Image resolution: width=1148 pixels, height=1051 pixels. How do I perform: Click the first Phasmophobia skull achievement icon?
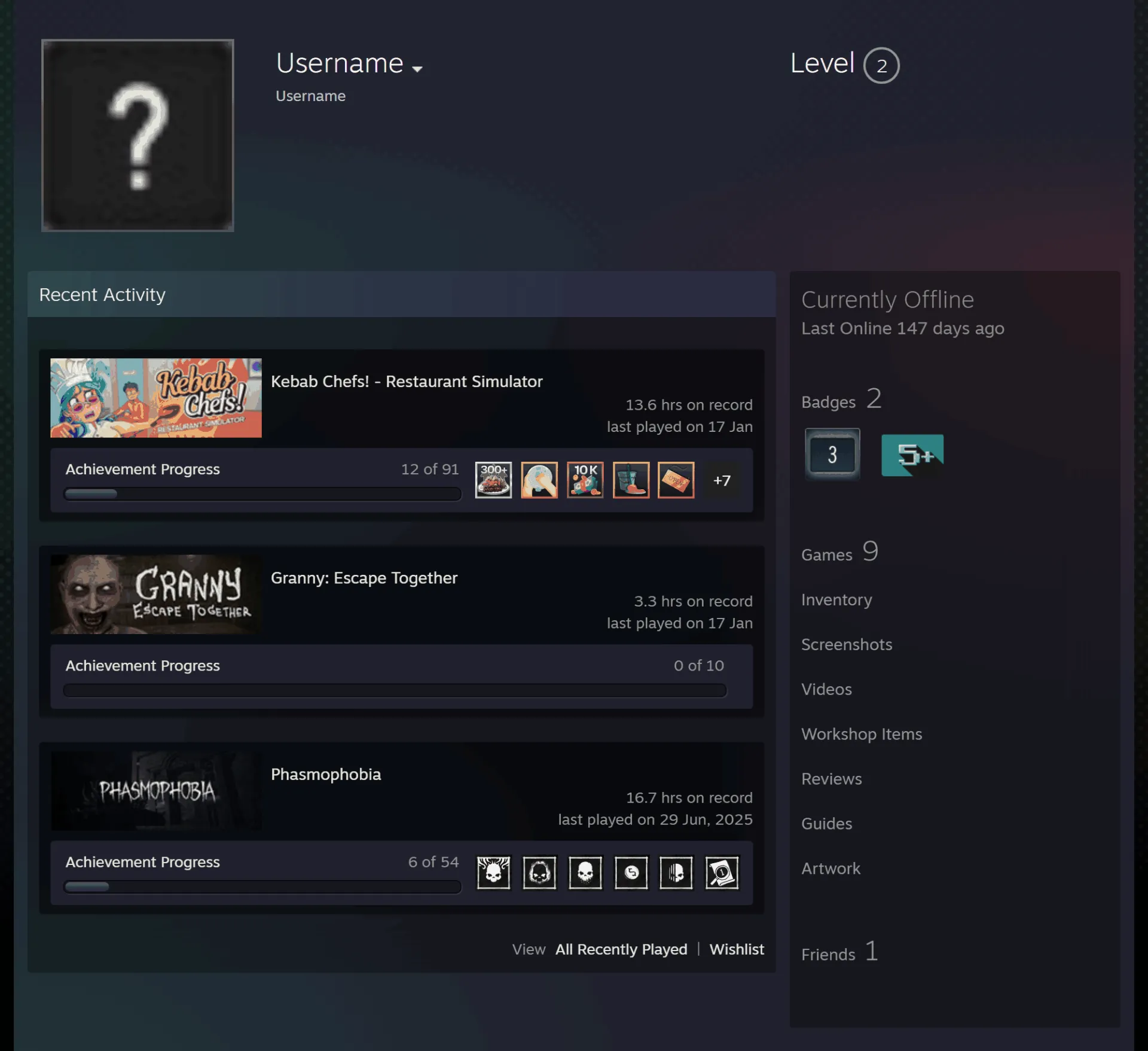(x=493, y=873)
